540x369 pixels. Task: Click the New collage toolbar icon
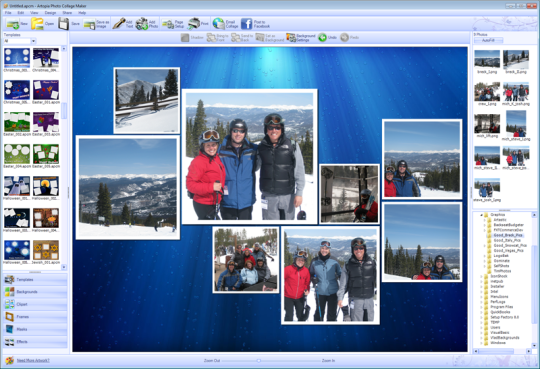tap(13, 24)
